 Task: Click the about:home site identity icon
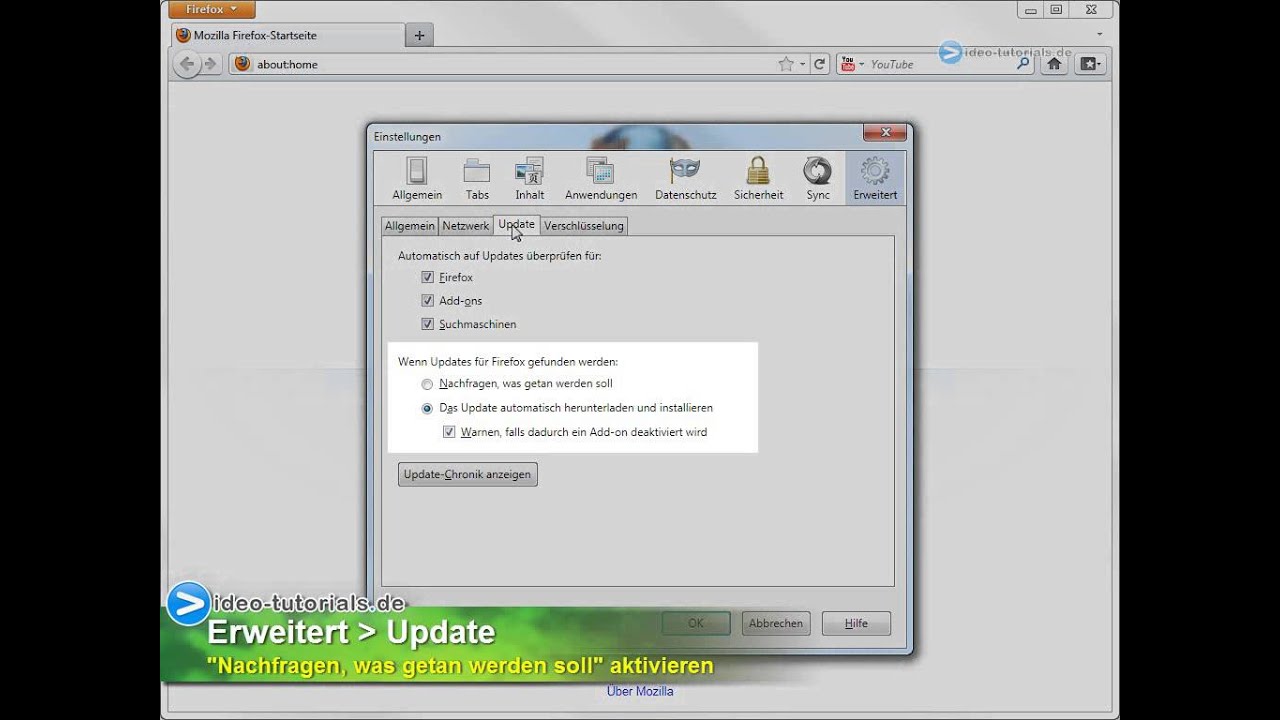(x=242, y=64)
